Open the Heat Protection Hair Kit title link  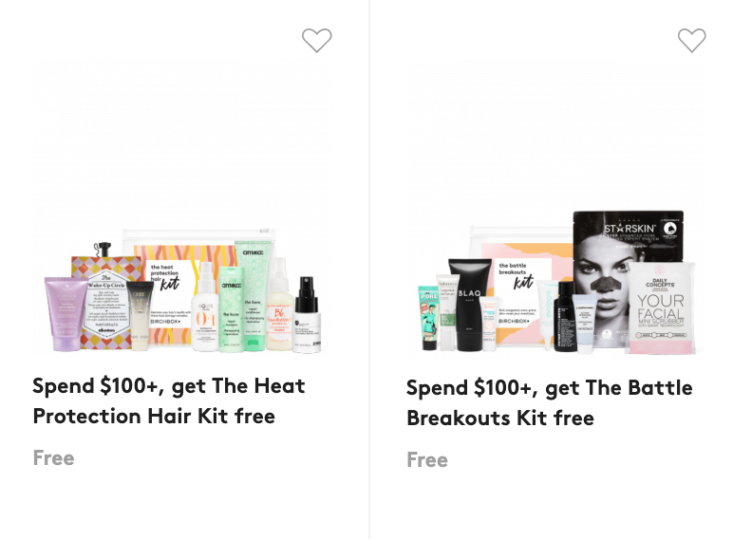coord(169,401)
